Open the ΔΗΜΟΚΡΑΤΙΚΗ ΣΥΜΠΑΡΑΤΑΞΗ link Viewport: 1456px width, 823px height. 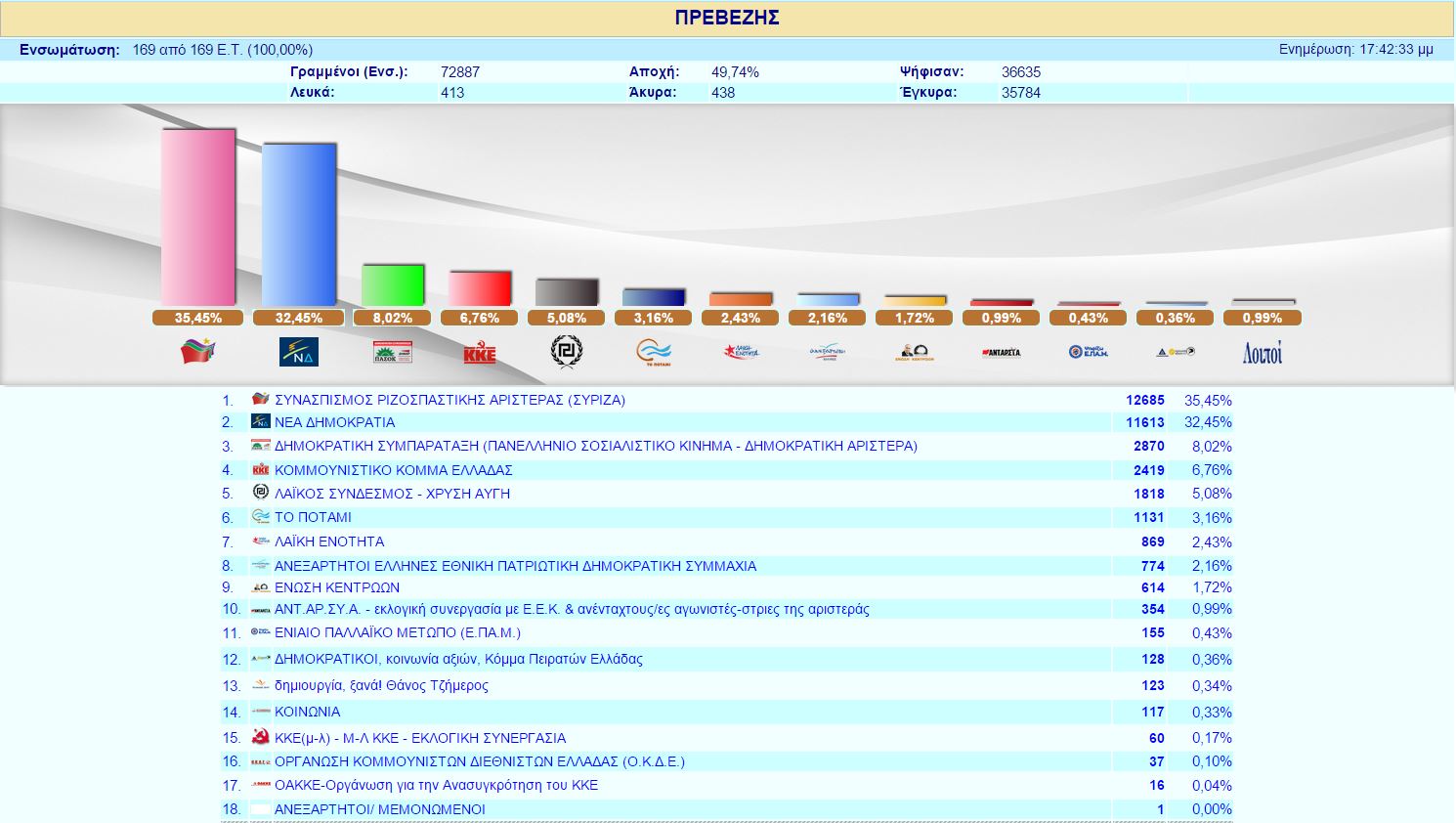[596, 446]
